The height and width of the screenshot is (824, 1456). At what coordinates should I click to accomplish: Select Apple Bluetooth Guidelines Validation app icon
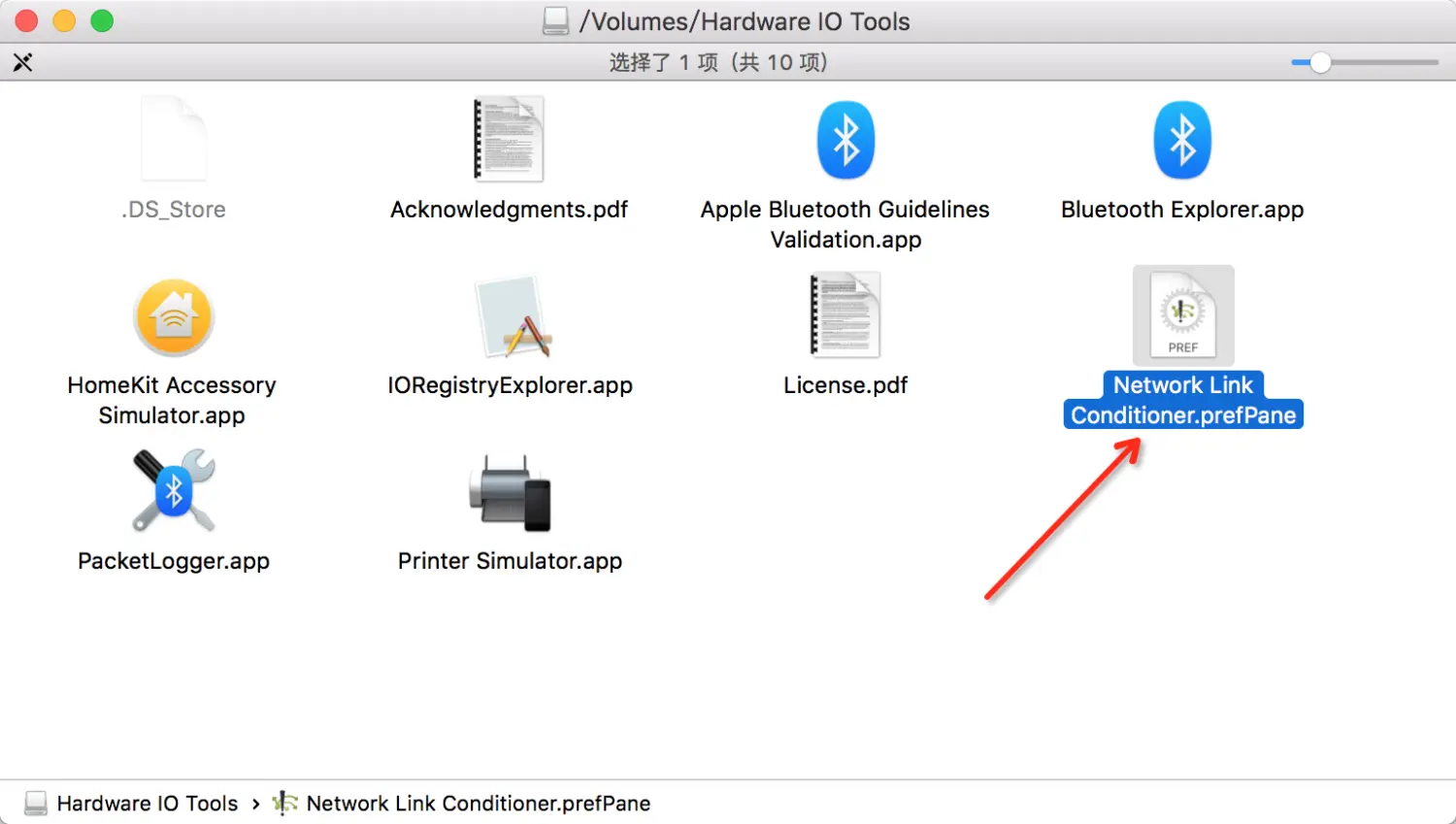pos(845,140)
